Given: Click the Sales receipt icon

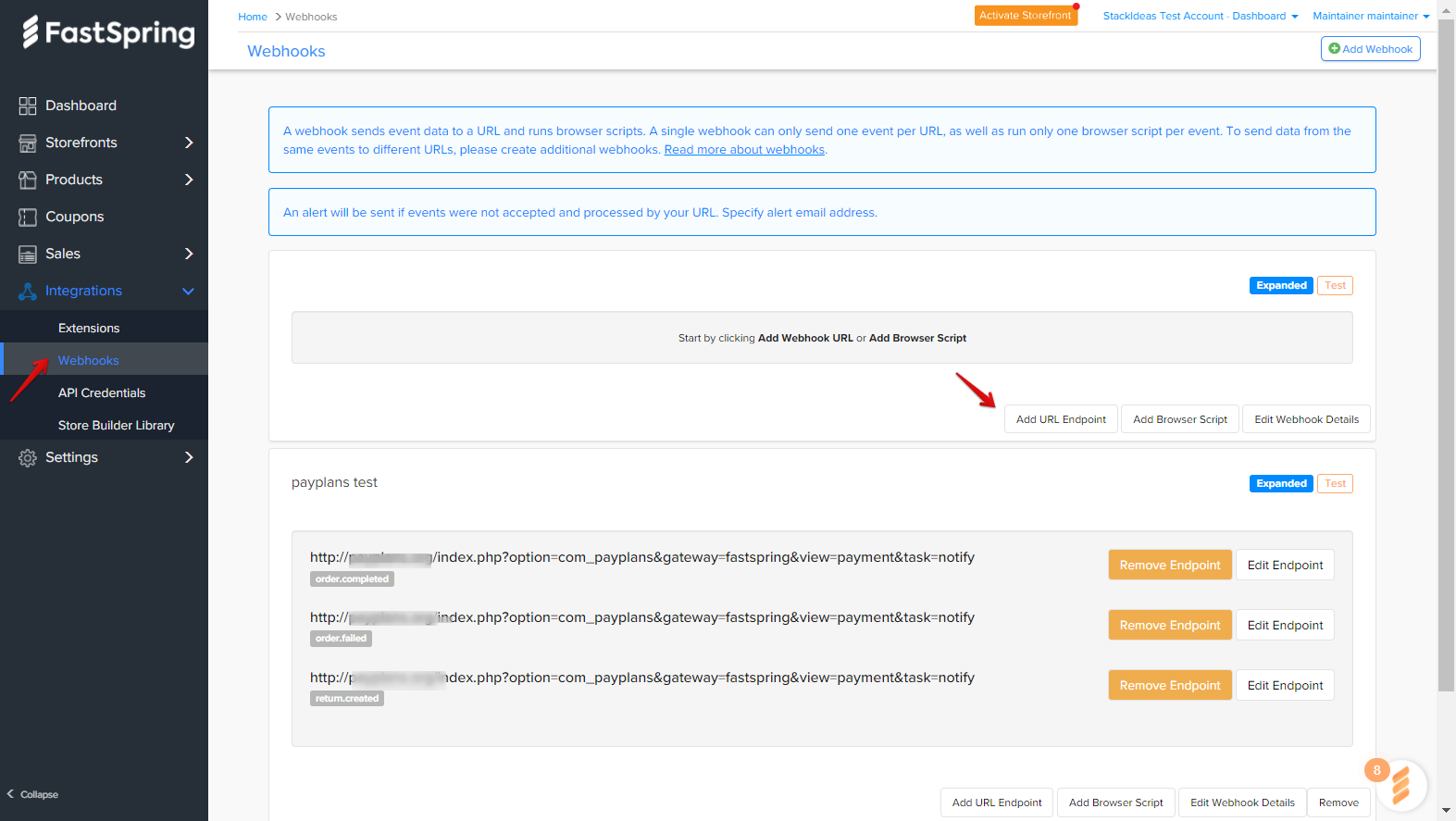Looking at the screenshot, I should click(28, 254).
